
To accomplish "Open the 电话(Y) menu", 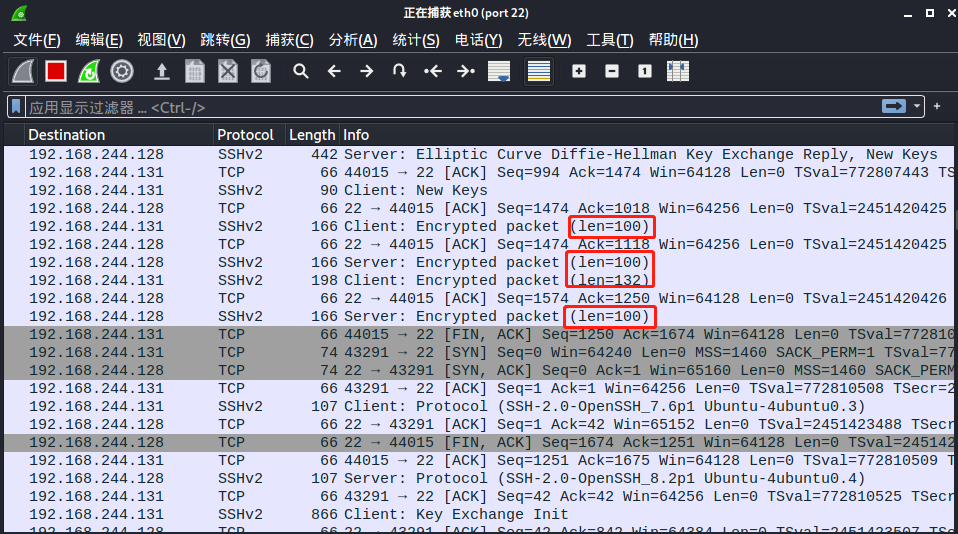I will coord(478,40).
